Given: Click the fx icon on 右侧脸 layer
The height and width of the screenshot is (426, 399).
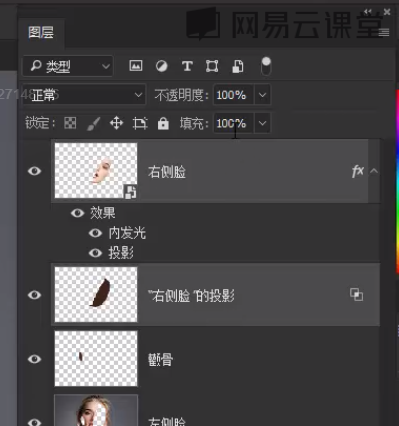Looking at the screenshot, I should (358, 171).
